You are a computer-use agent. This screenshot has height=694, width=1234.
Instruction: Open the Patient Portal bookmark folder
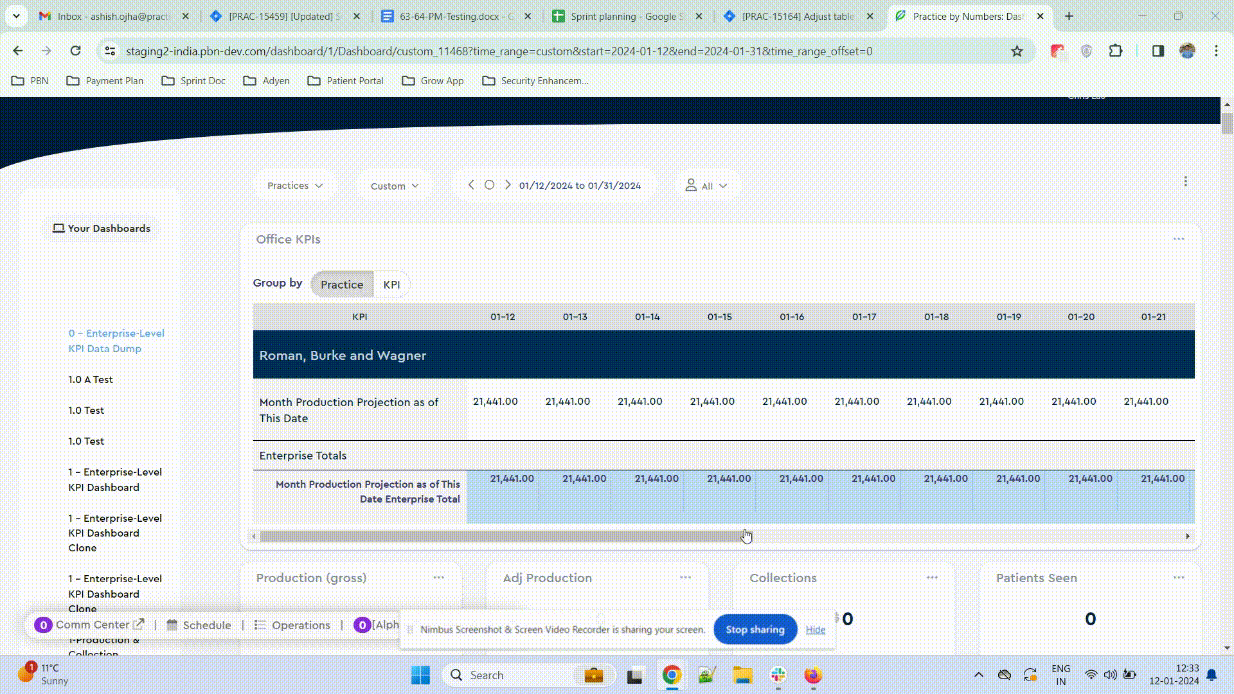345,80
